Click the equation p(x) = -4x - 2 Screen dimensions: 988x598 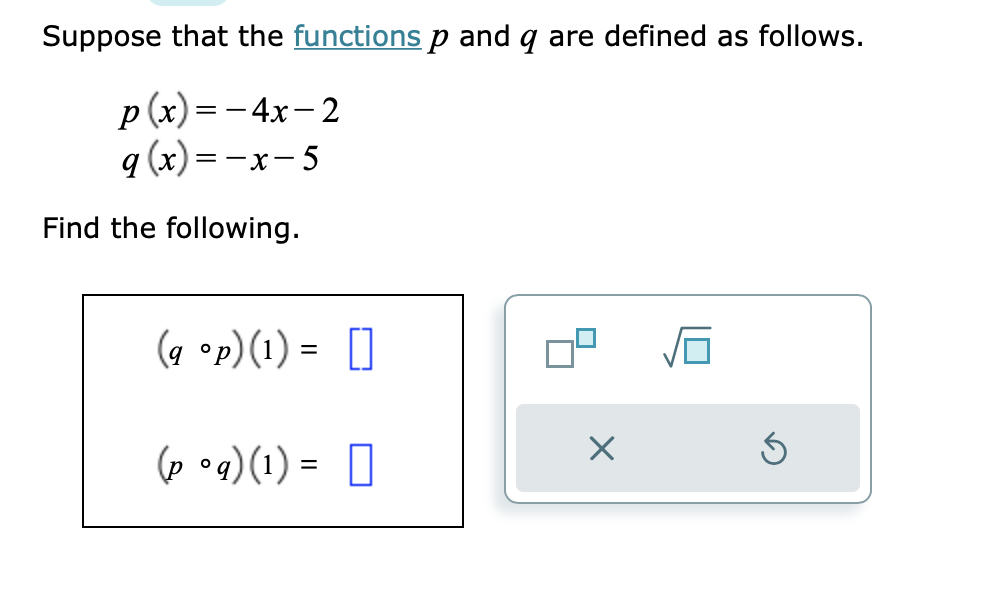click(x=228, y=110)
